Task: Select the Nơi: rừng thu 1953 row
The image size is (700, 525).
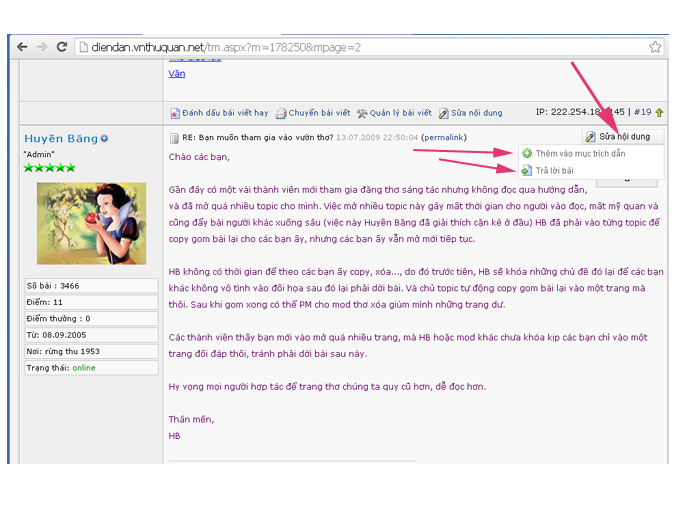Action: 92,351
